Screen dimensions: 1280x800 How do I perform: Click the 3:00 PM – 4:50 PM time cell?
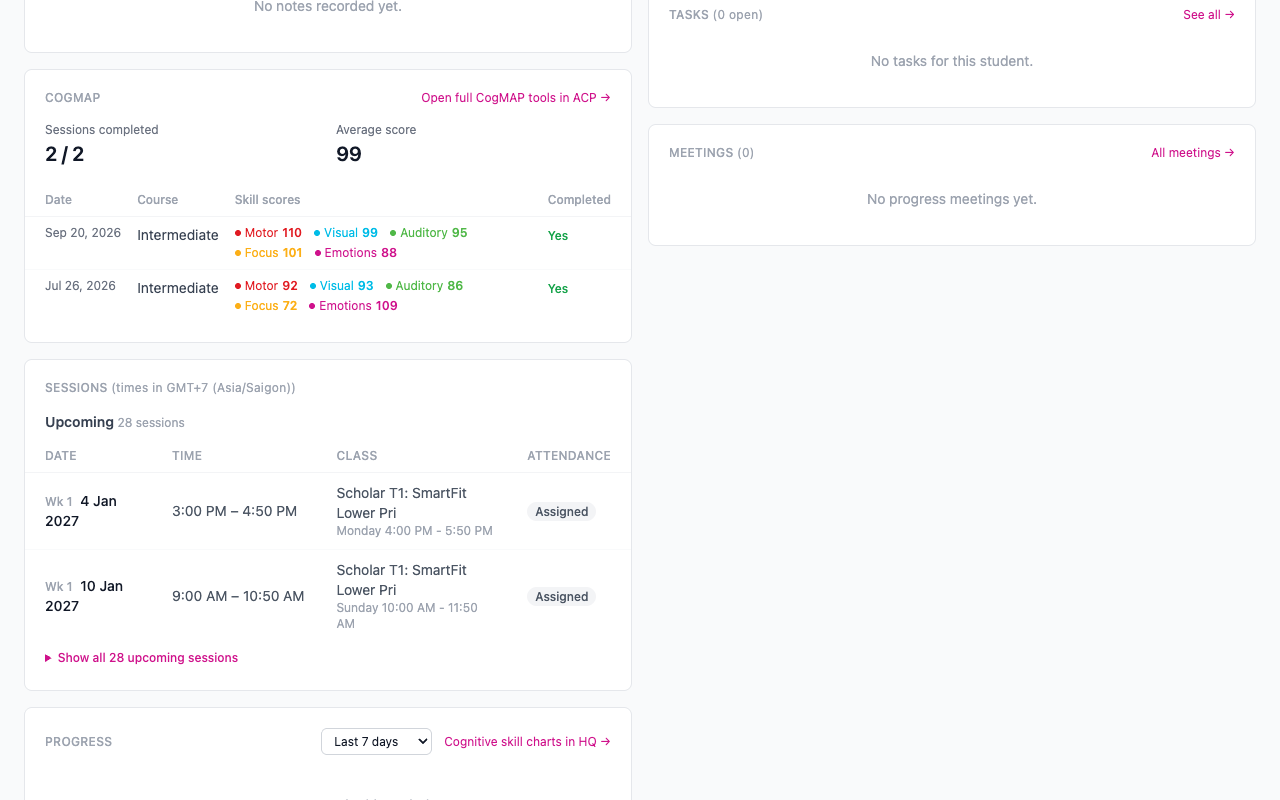(x=234, y=511)
